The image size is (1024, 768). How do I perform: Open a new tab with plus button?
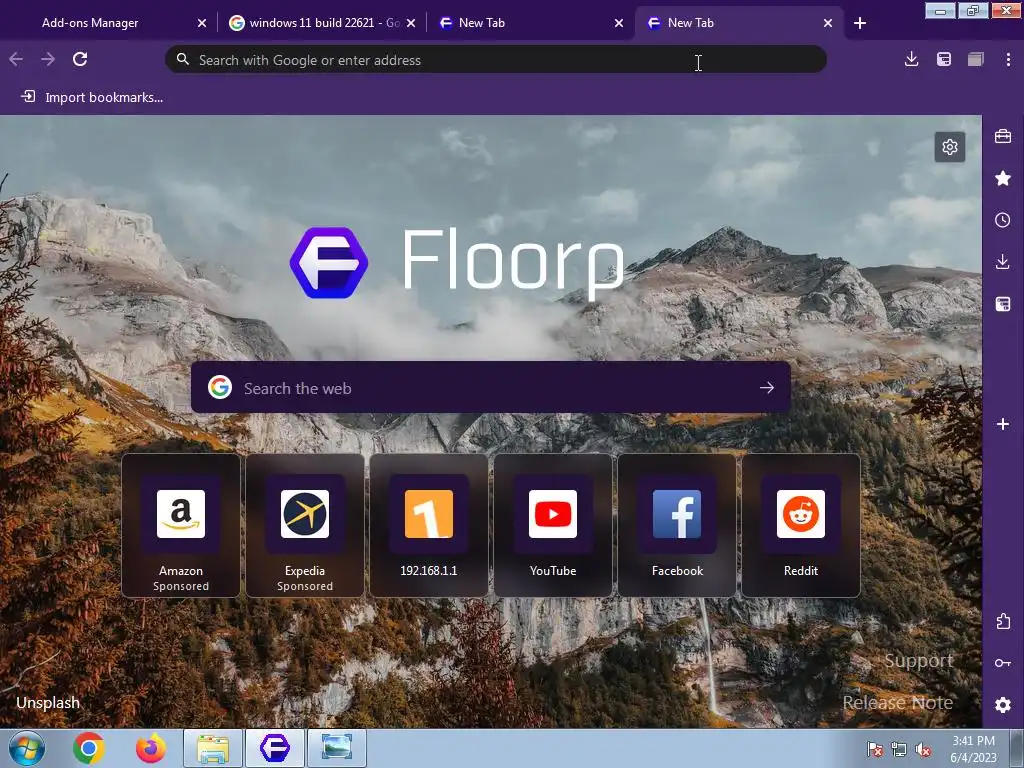859,23
